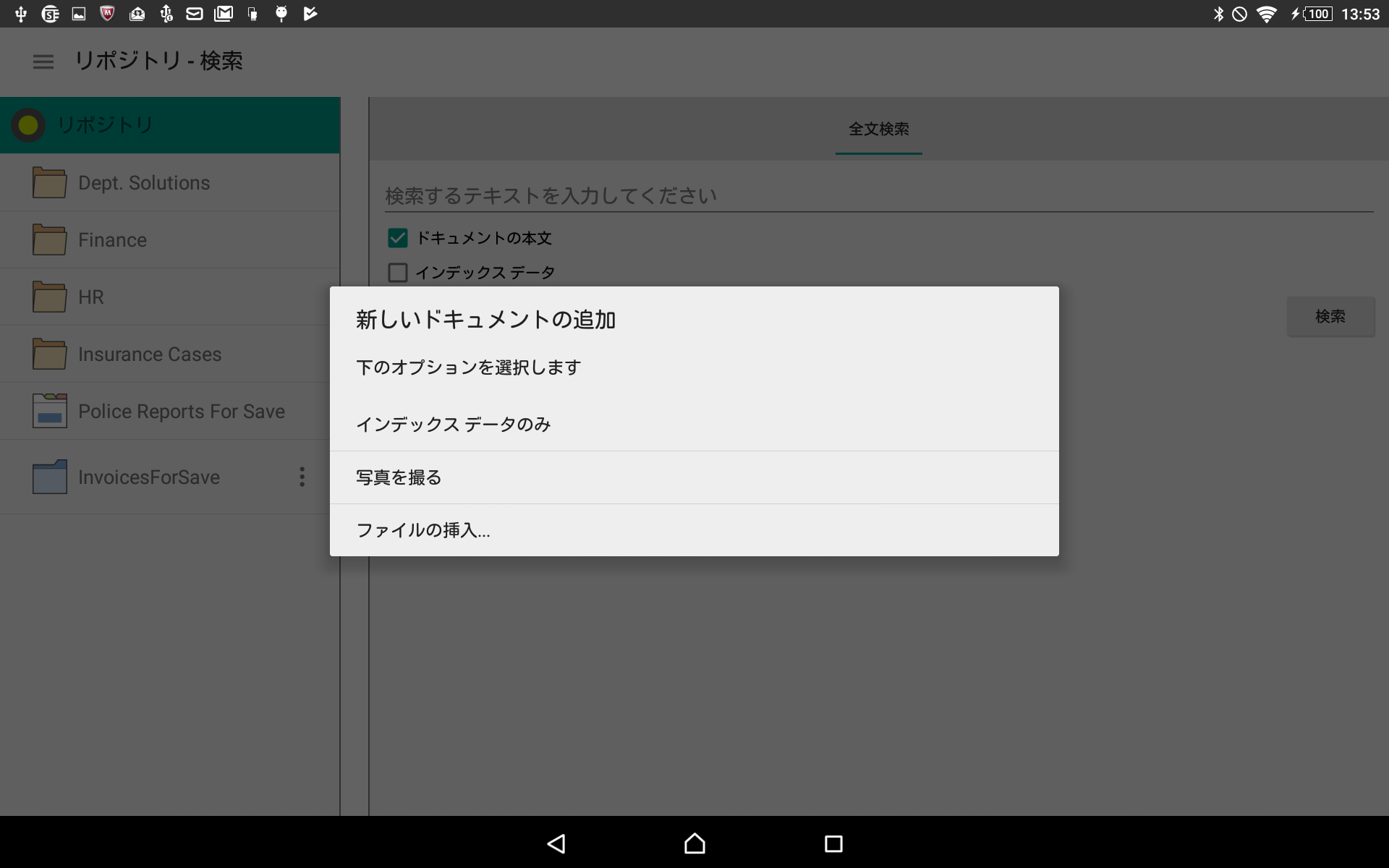The width and height of the screenshot is (1389, 868).
Task: Tap the Android home navigation button
Action: pyautogui.click(x=694, y=843)
